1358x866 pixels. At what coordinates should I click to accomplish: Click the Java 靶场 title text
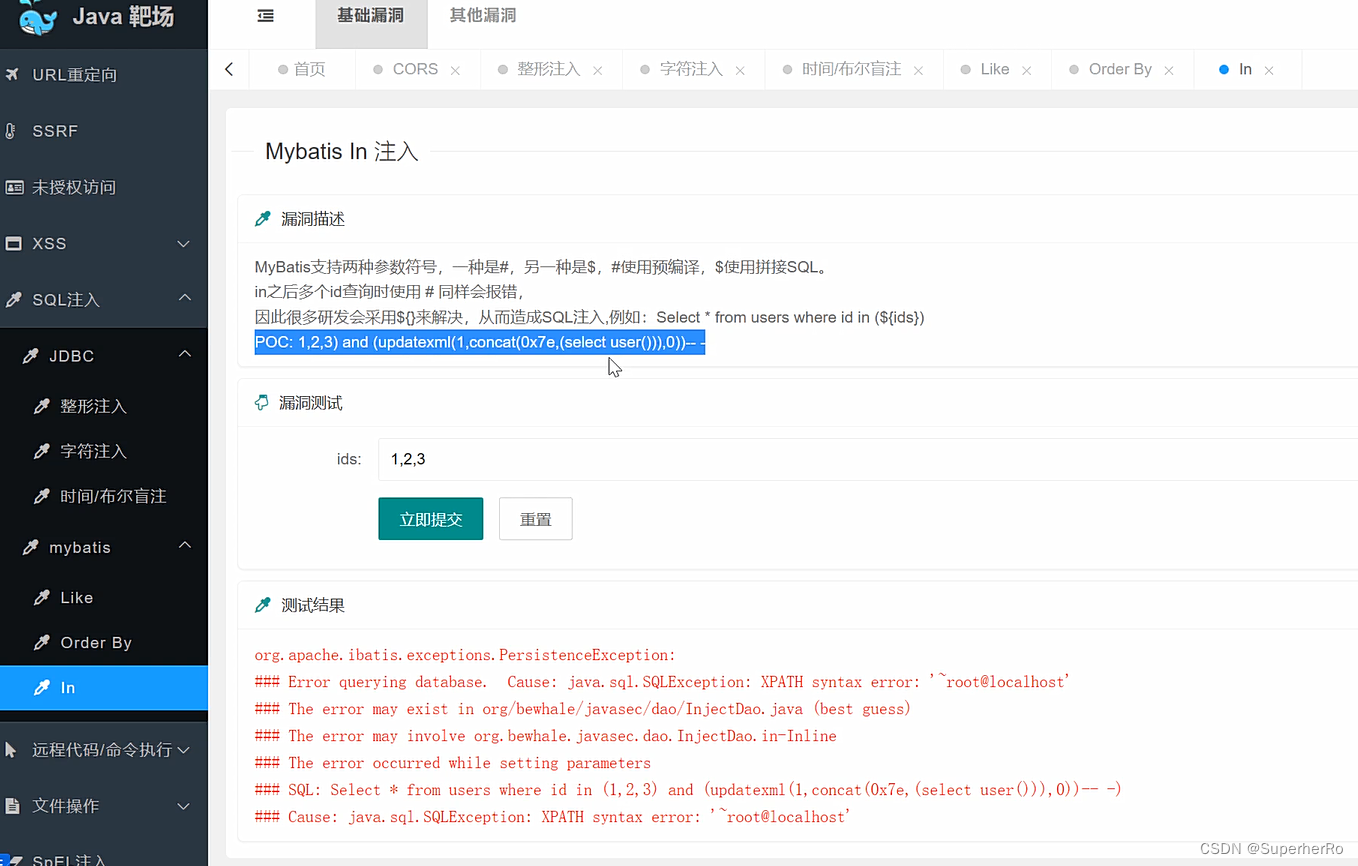pyautogui.click(x=123, y=16)
